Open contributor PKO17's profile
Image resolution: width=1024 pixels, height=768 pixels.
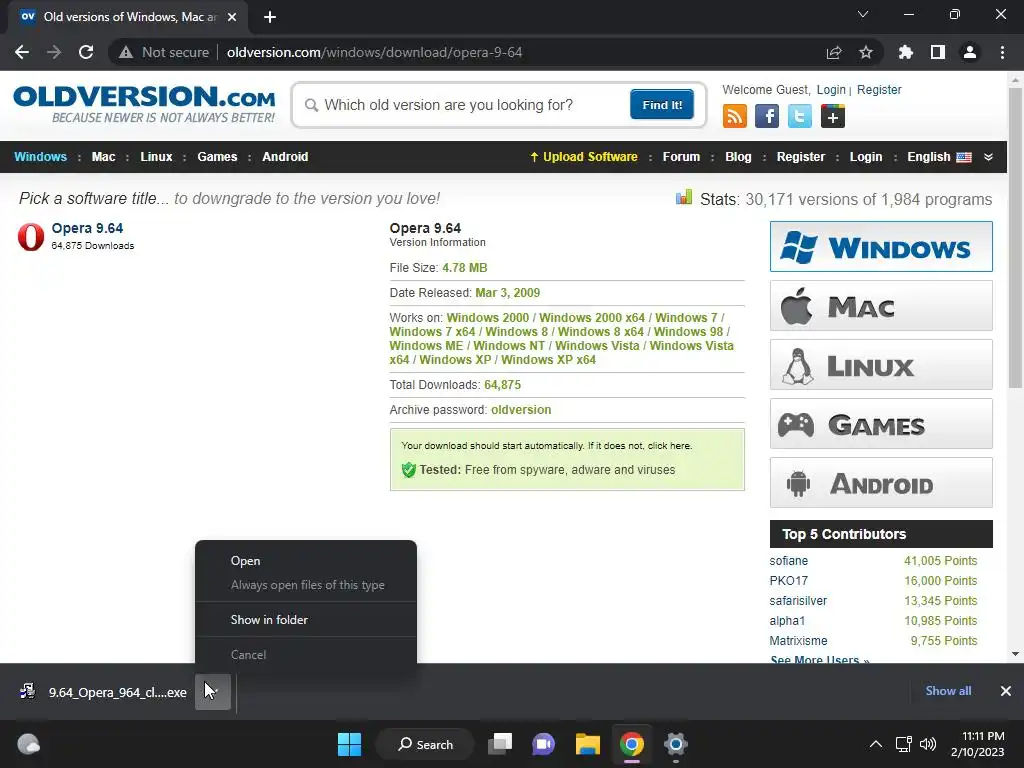[788, 581]
